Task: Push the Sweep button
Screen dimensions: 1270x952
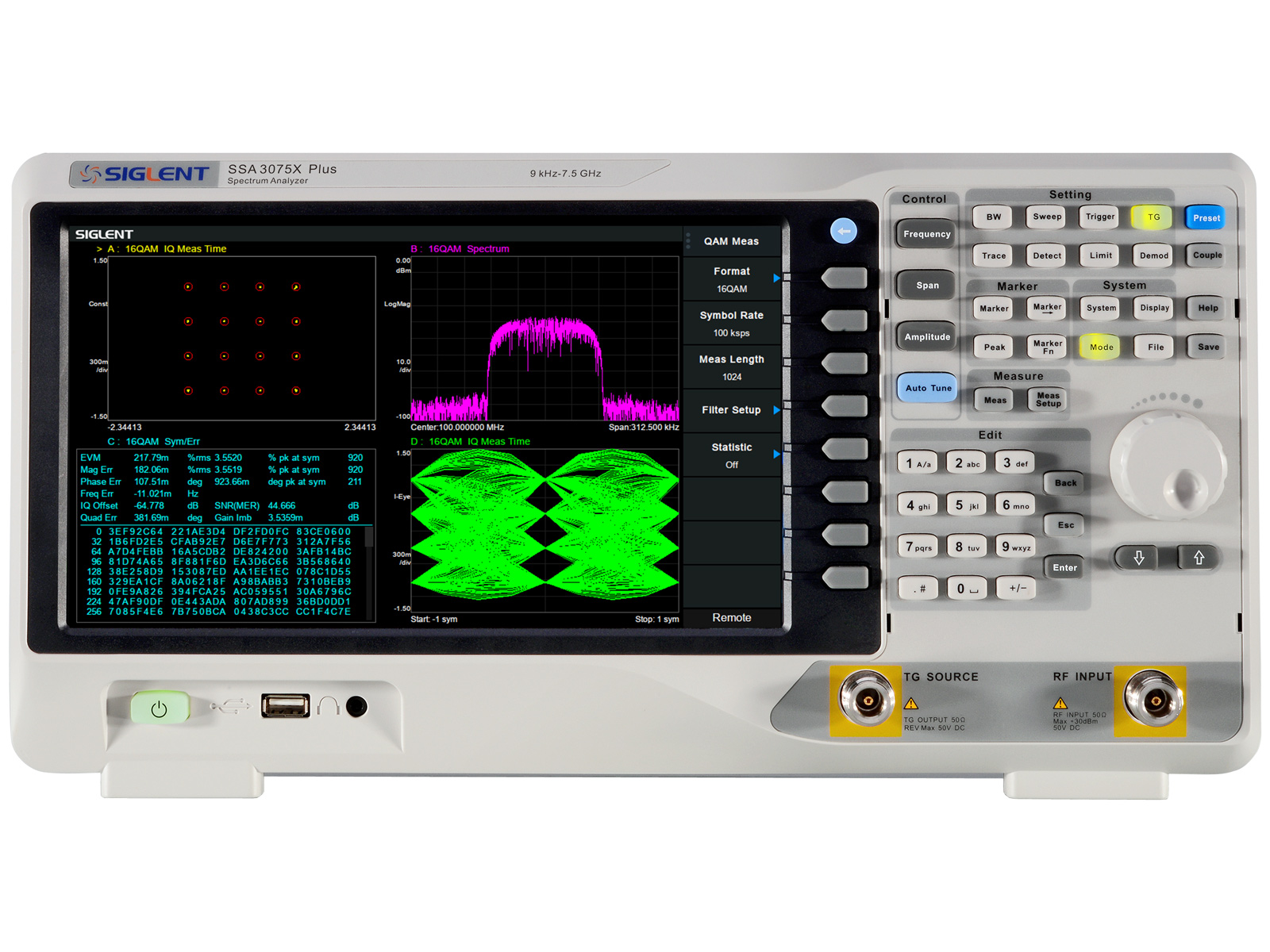Action: coord(1047,217)
